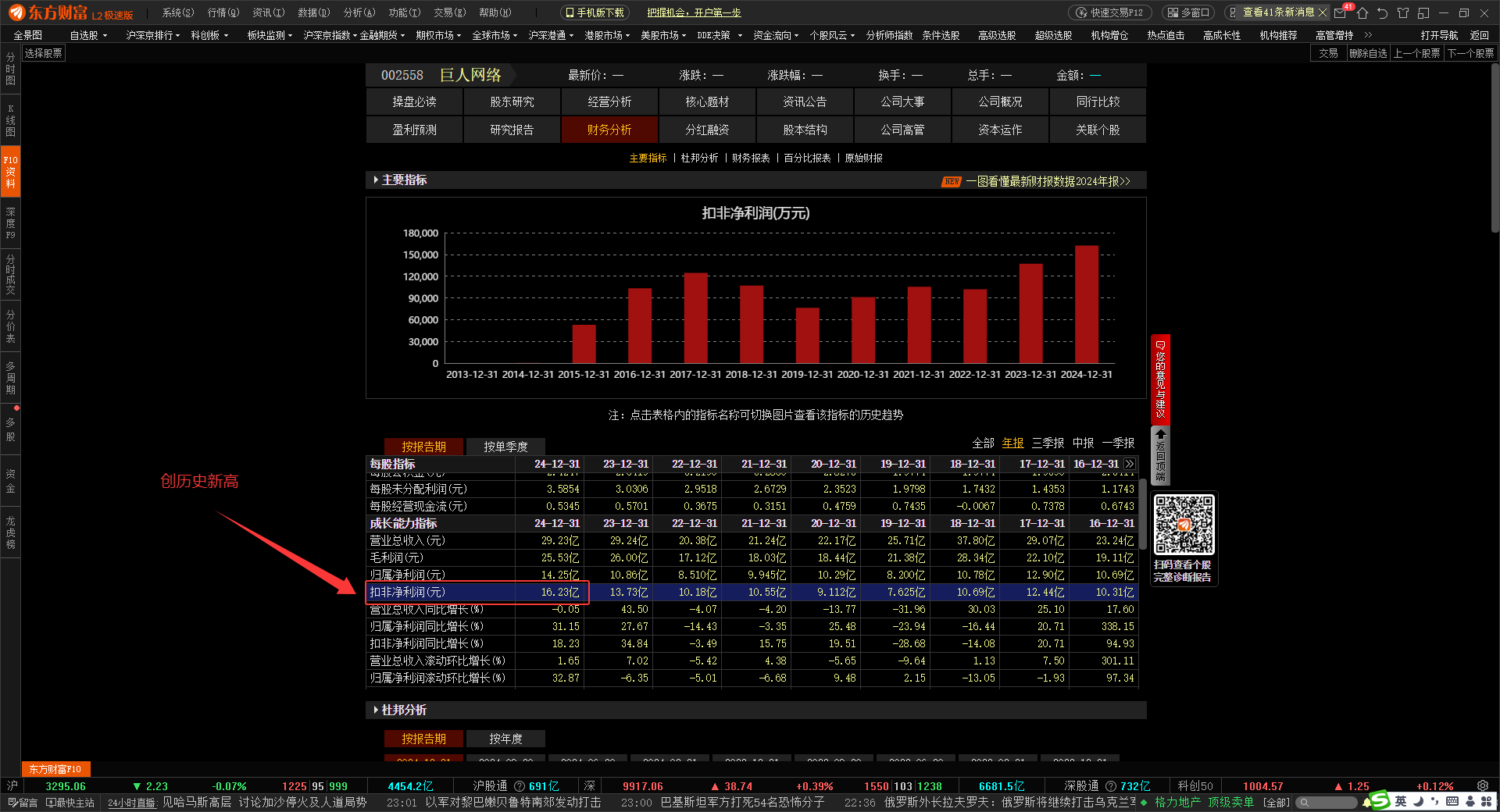The height and width of the screenshot is (812, 1500).
Task: Open the 公司高管 tab
Action: point(902,130)
